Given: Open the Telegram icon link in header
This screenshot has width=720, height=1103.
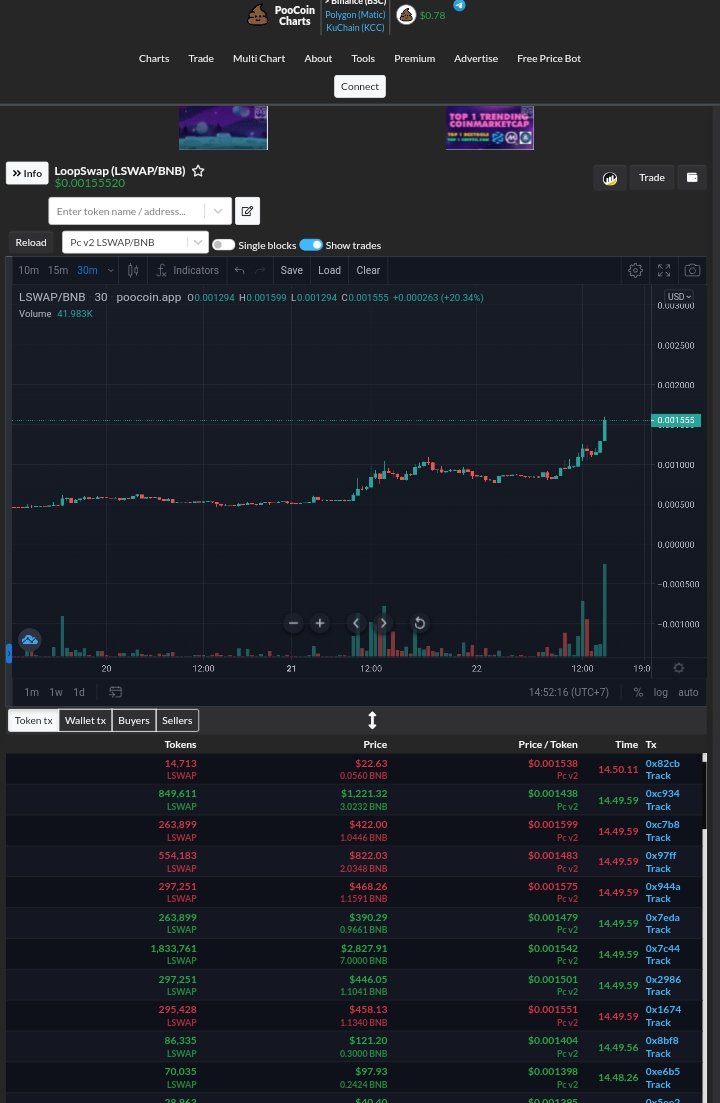Looking at the screenshot, I should coord(459,5).
